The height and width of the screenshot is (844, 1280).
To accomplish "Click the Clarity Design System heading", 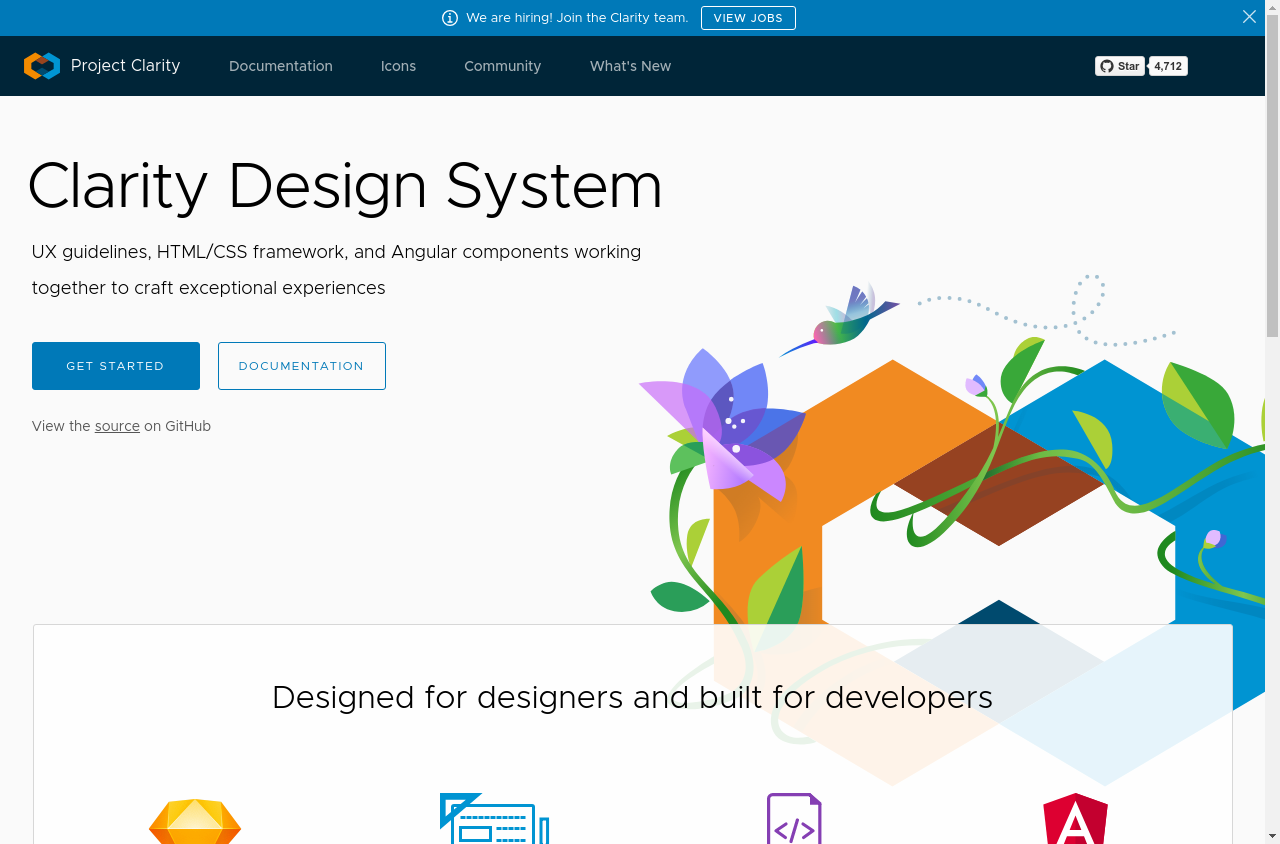I will point(345,187).
